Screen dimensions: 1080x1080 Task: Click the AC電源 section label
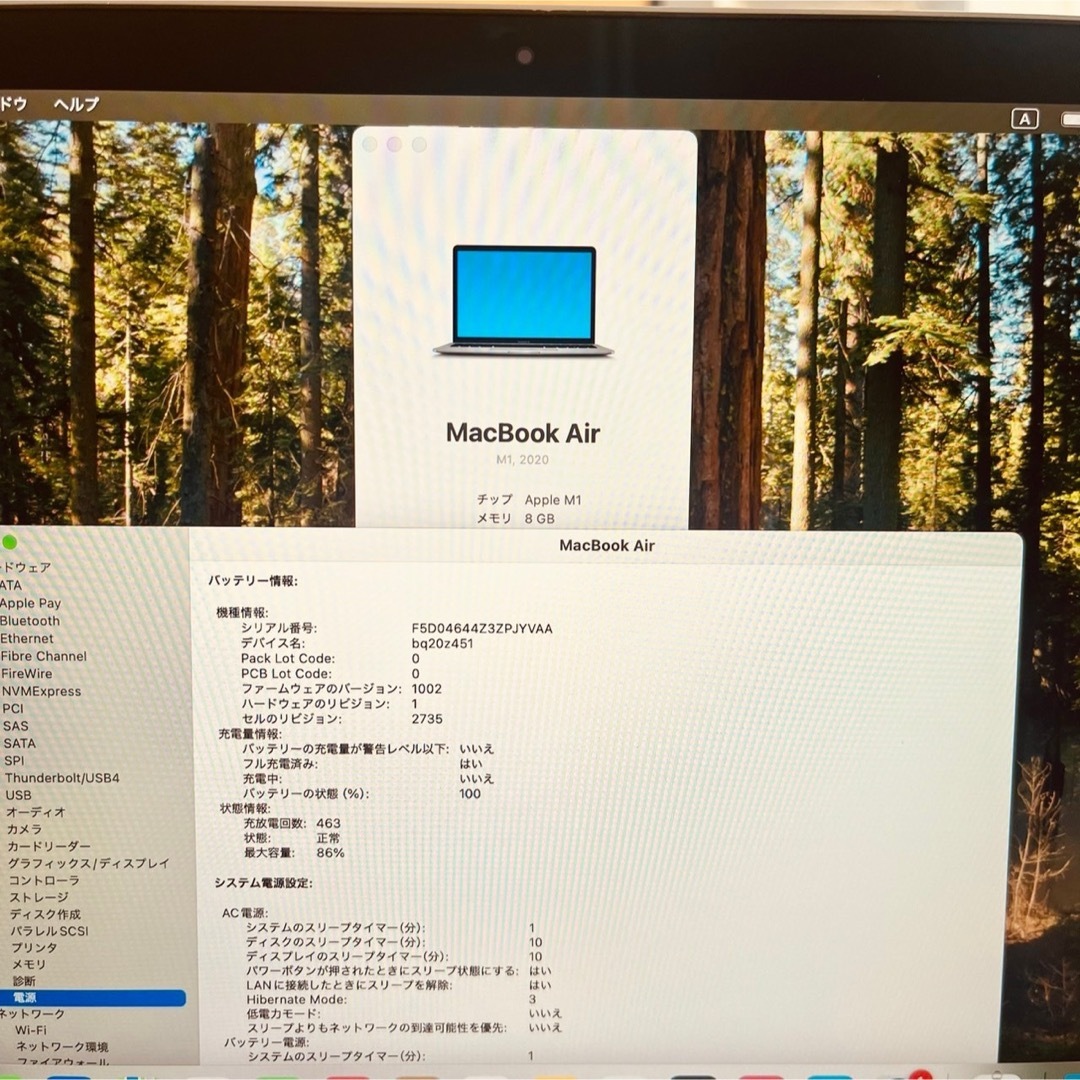click(x=245, y=913)
